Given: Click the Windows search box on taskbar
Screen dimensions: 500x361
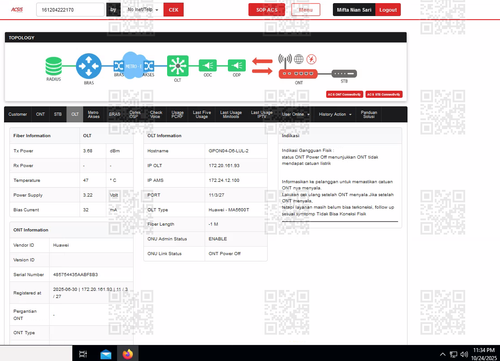Looking at the screenshot, I should [x=36, y=353].
